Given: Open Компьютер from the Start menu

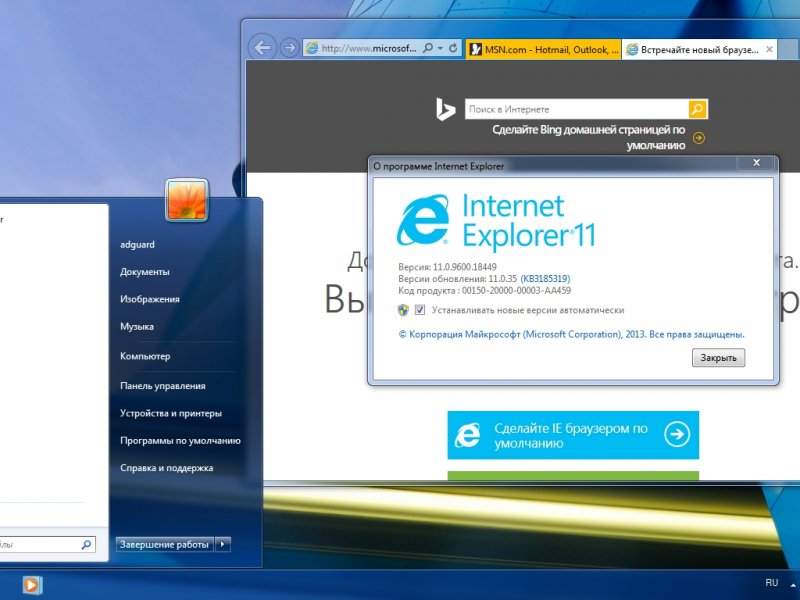Looking at the screenshot, I should pyautogui.click(x=145, y=356).
